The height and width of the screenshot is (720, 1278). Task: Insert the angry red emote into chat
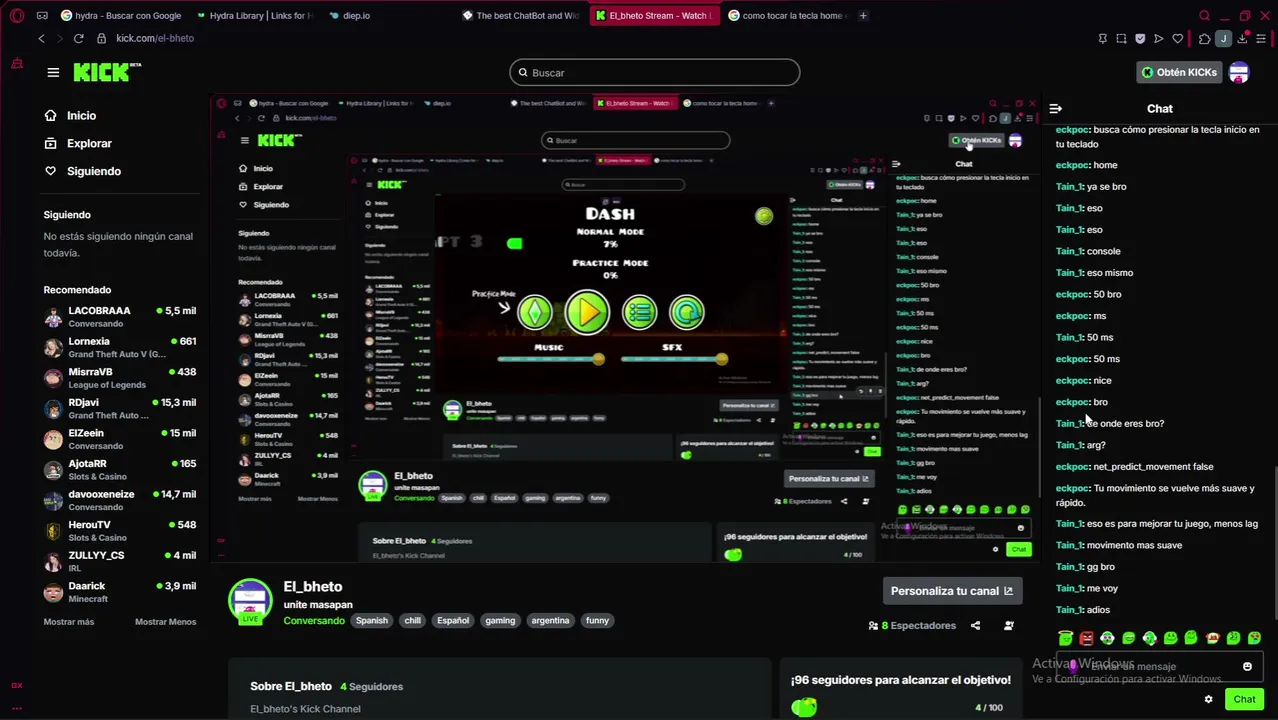click(1087, 638)
